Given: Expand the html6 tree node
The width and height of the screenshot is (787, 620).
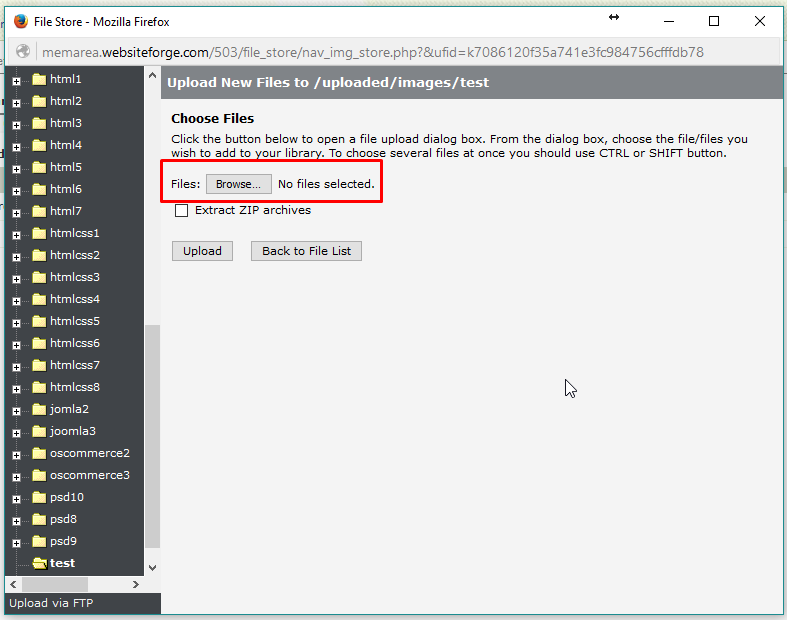Looking at the screenshot, I should pos(17,191).
